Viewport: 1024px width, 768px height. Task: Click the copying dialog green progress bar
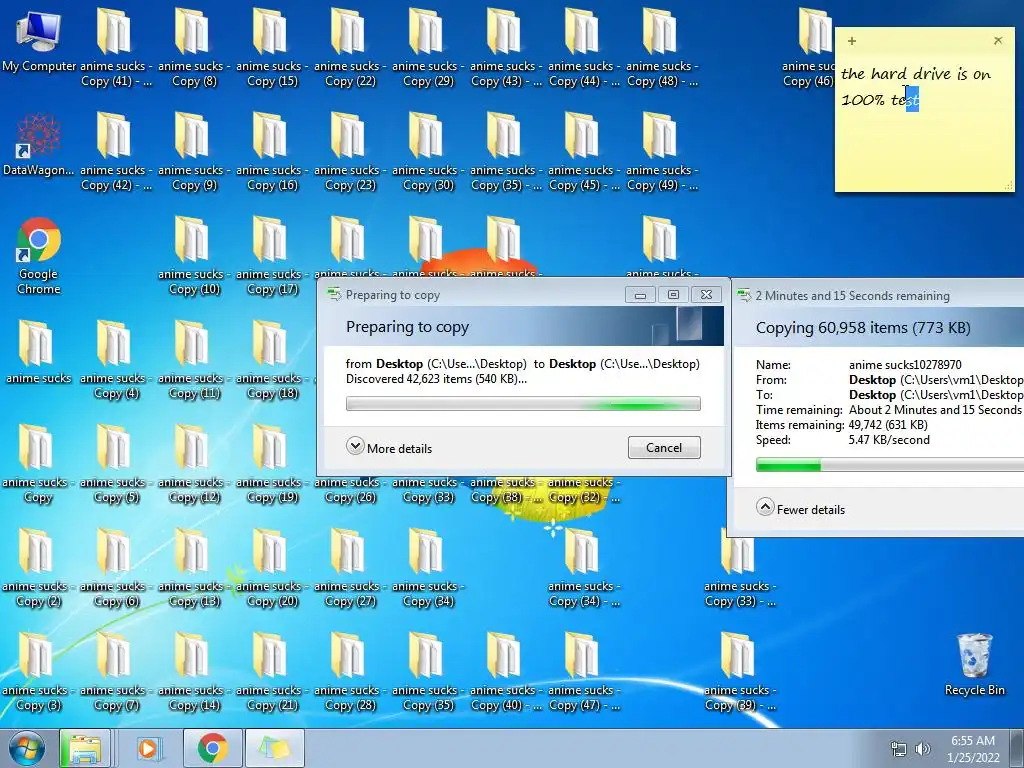[889, 465]
